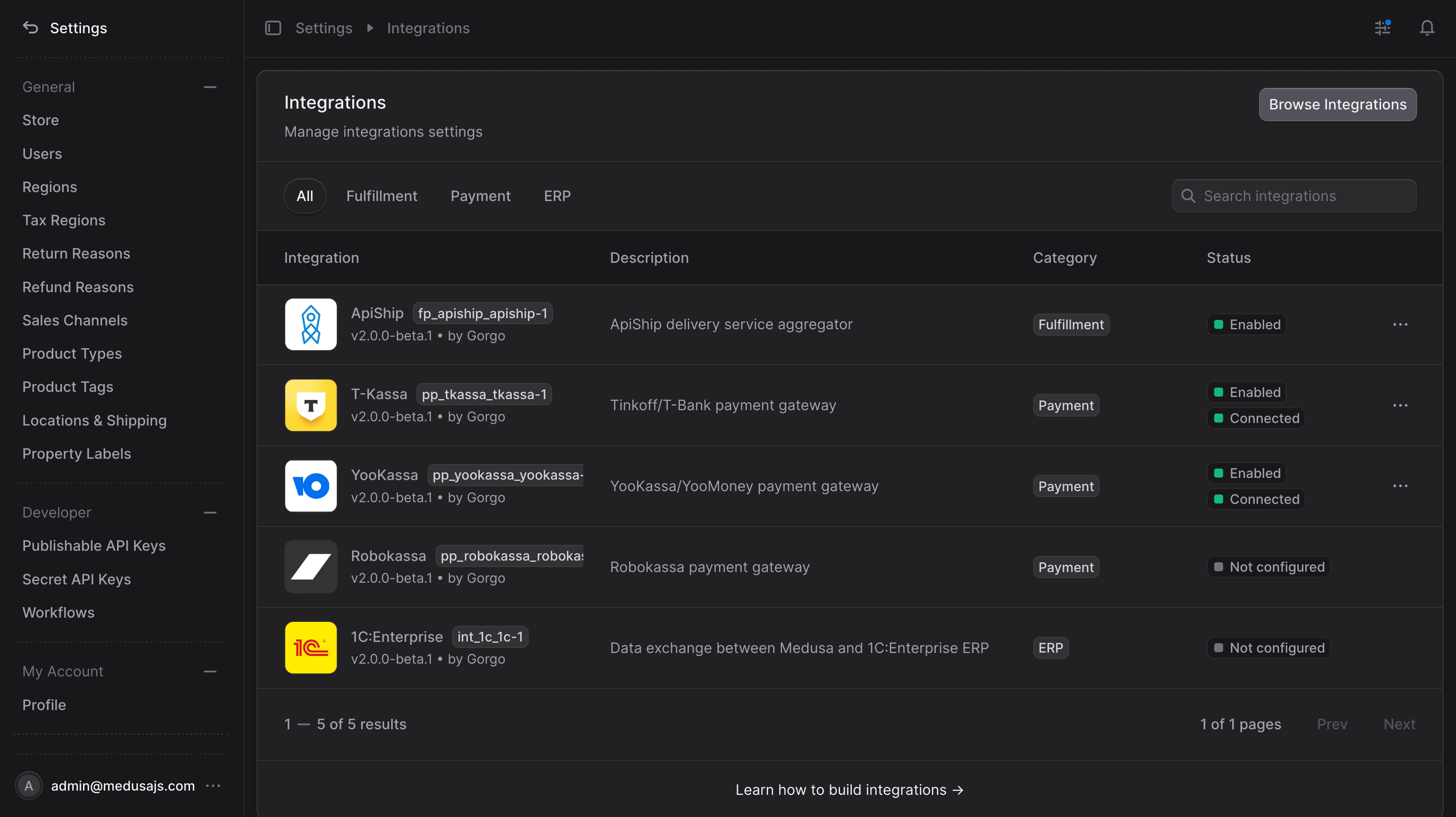The height and width of the screenshot is (817, 1456).
Task: Open the three-dot menu for YooKassa
Action: (1401, 486)
